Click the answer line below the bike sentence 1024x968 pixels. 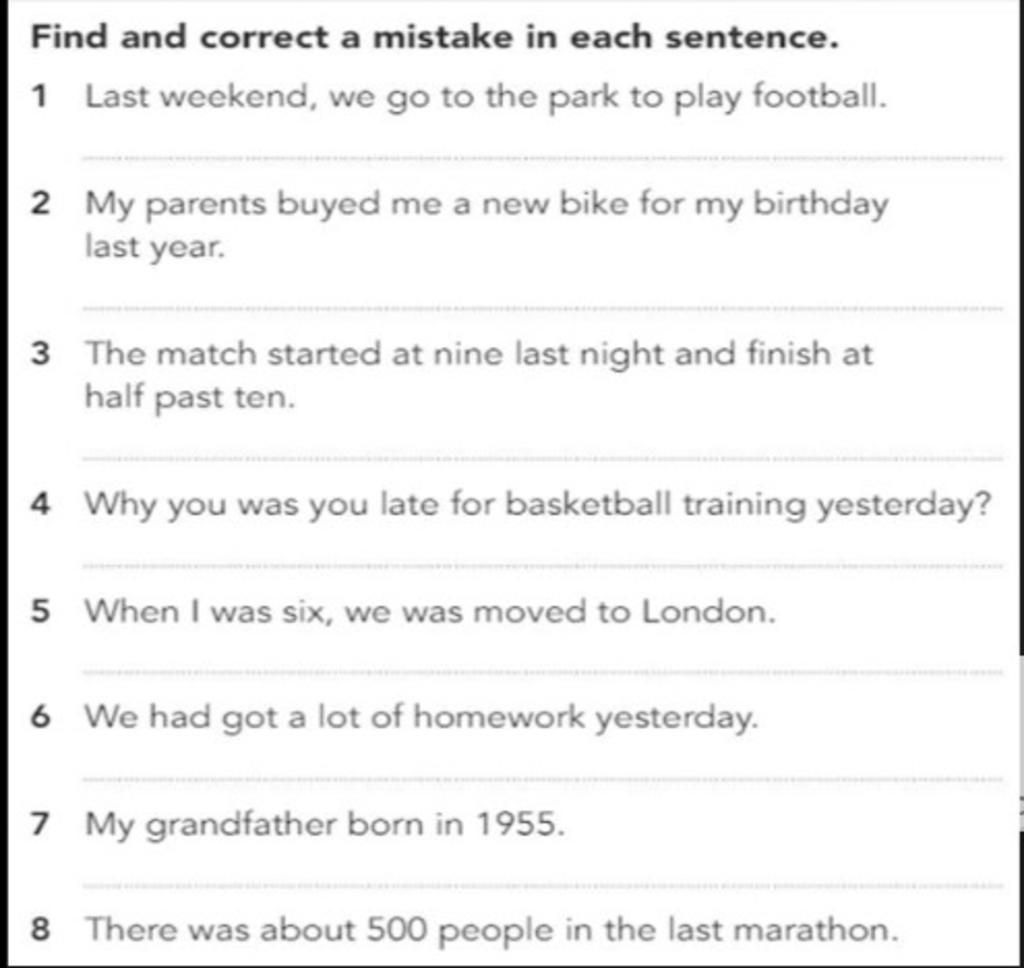(x=542, y=308)
